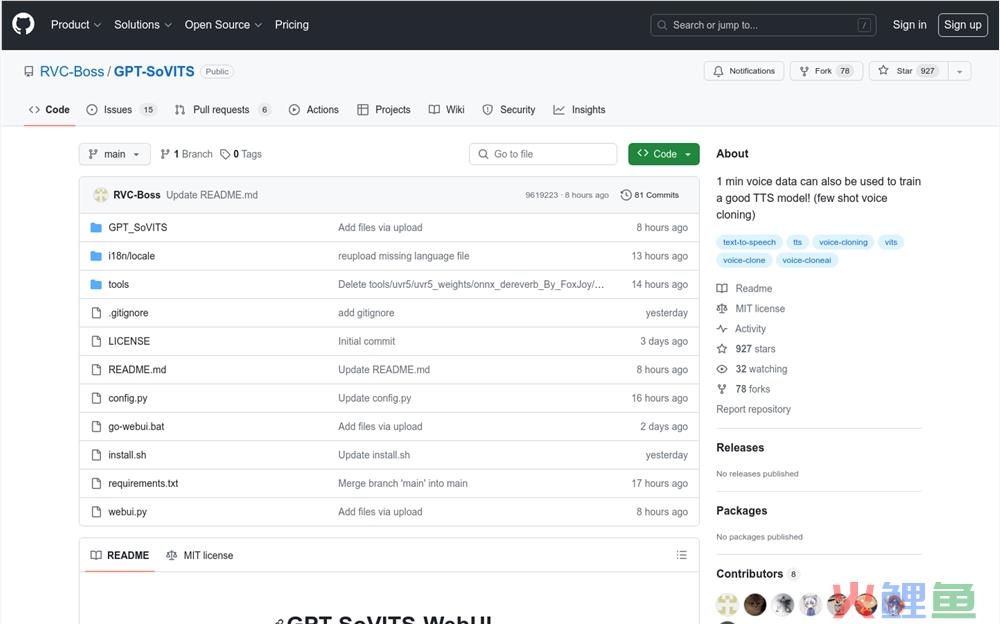The width and height of the screenshot is (1000, 624).
Task: Open MIT license link in About sidebar
Action: 751,309
